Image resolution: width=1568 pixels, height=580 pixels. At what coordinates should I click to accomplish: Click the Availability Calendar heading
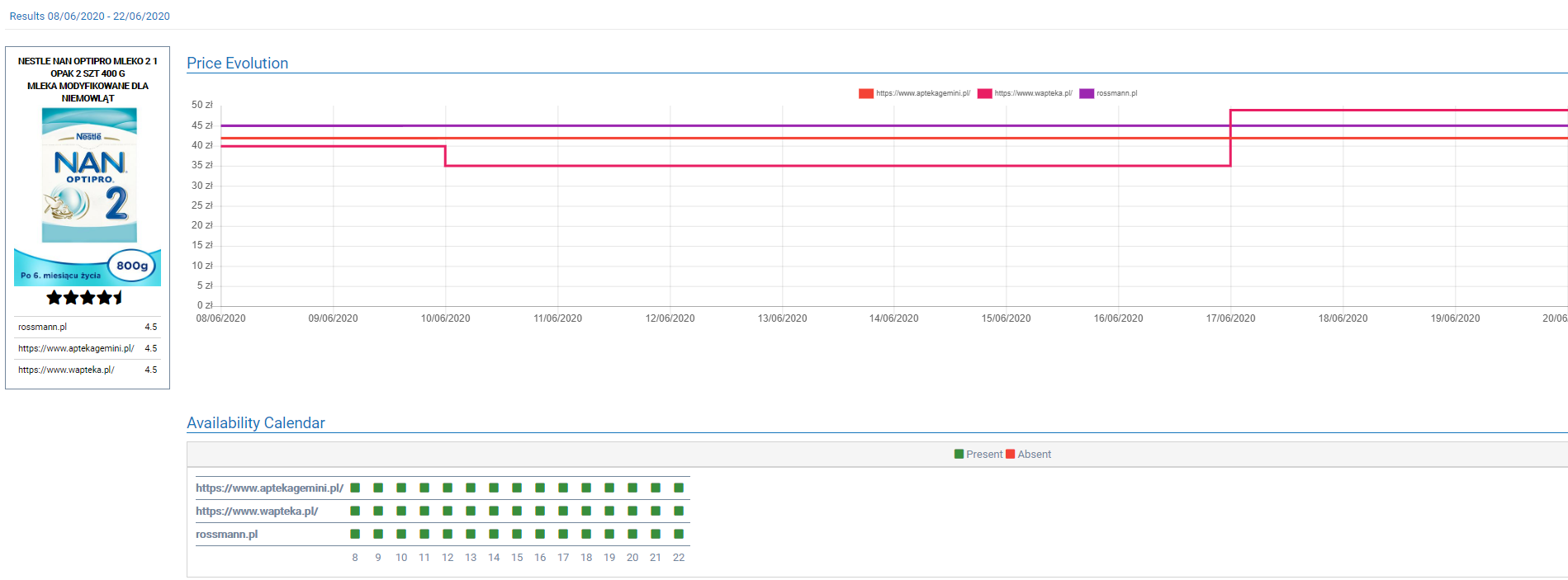tap(256, 422)
